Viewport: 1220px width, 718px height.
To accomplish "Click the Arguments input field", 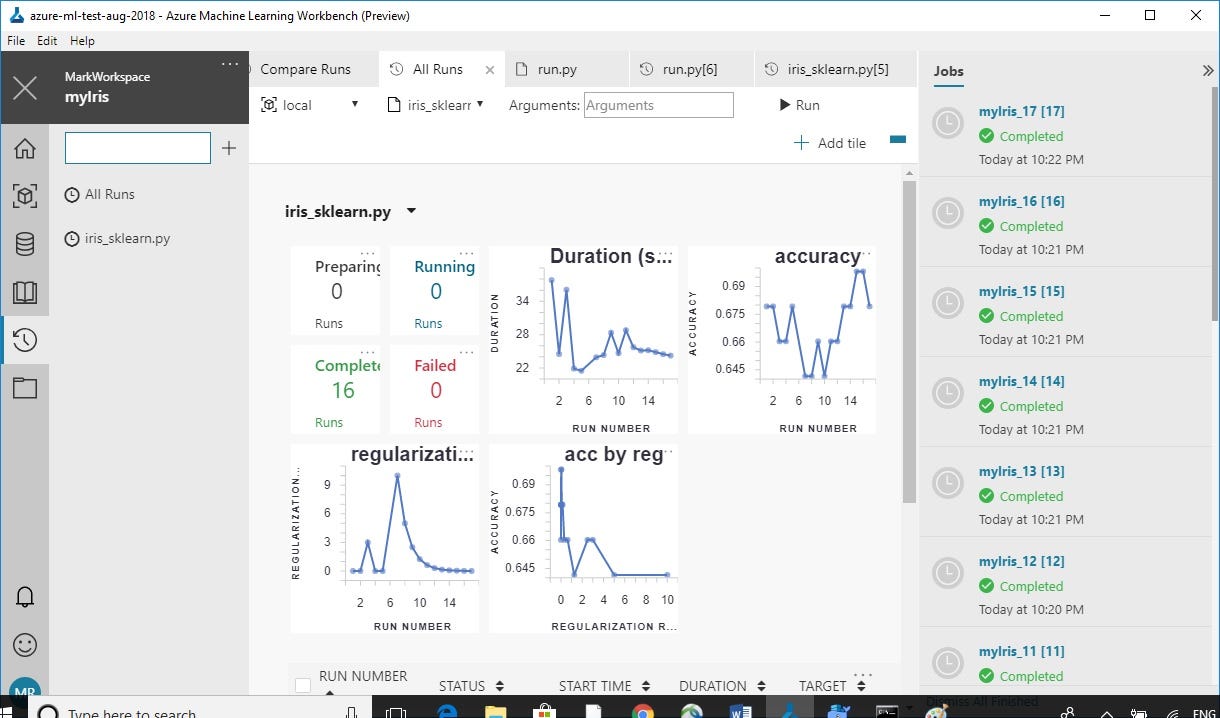I will point(658,105).
